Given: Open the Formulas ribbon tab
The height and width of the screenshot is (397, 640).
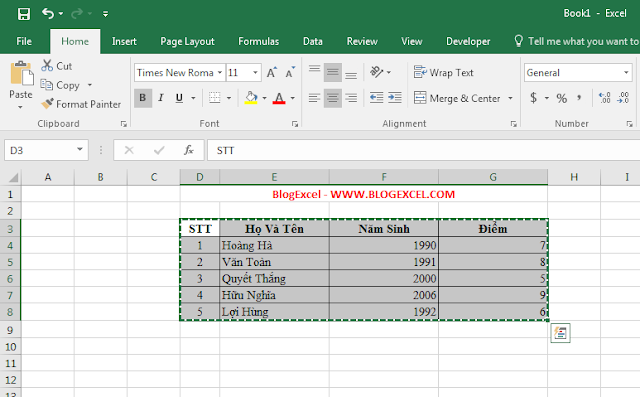Looking at the screenshot, I should [x=258, y=41].
